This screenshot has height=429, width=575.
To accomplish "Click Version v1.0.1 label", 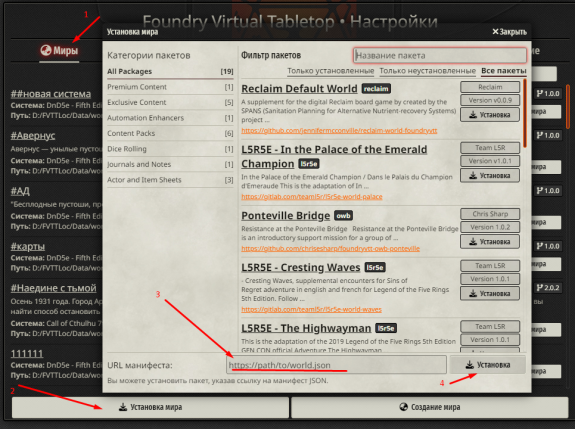I will coord(490,161).
